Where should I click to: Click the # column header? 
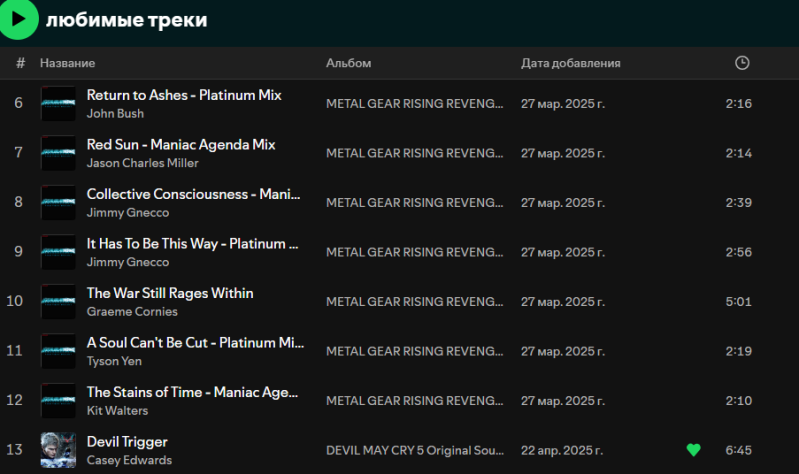pos(20,63)
